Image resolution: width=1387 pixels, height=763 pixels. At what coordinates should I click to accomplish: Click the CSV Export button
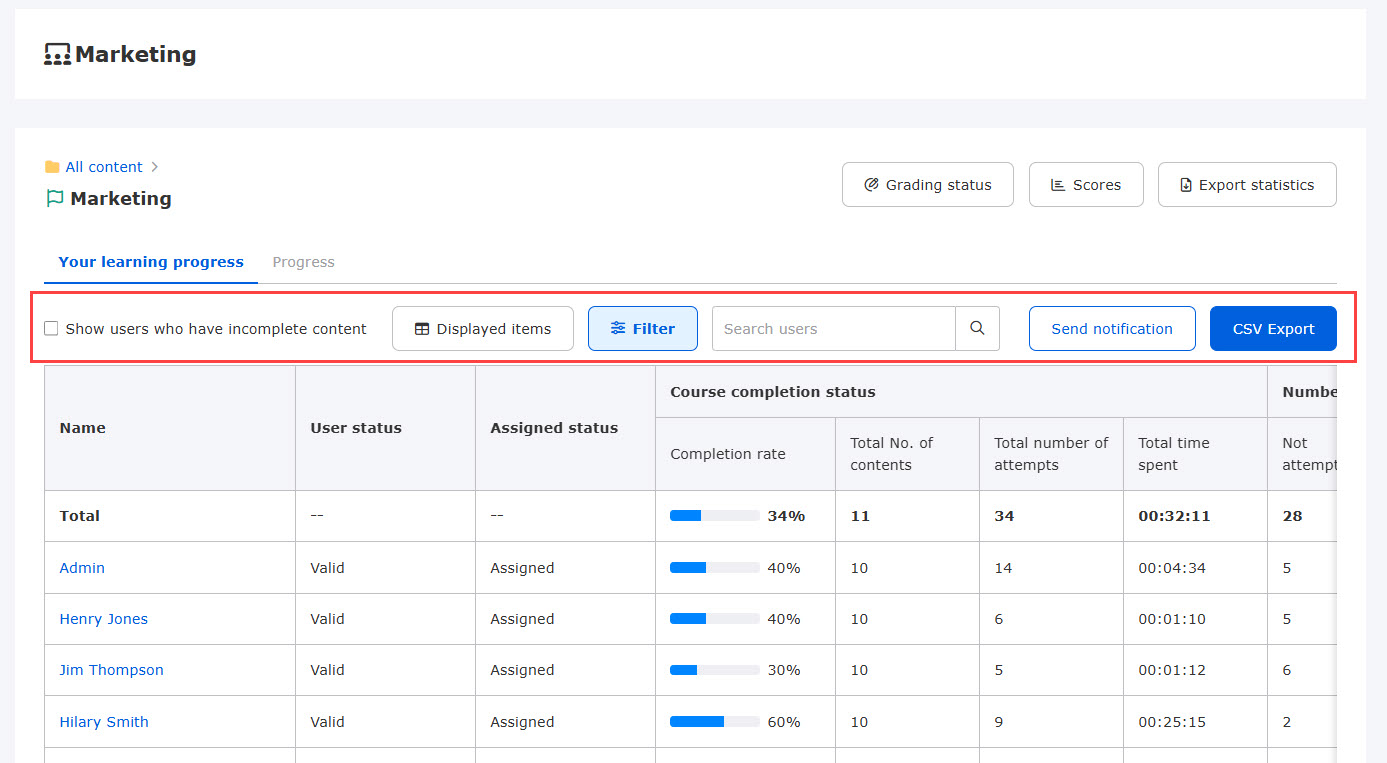pyautogui.click(x=1273, y=328)
